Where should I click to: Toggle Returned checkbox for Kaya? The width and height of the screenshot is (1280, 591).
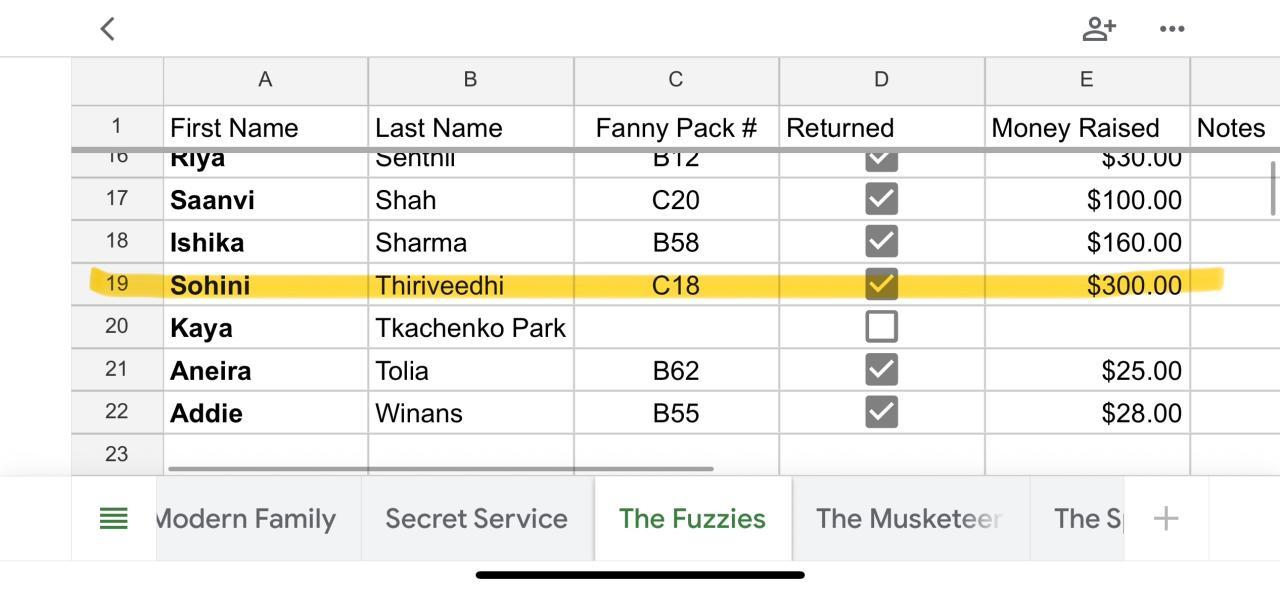(881, 327)
